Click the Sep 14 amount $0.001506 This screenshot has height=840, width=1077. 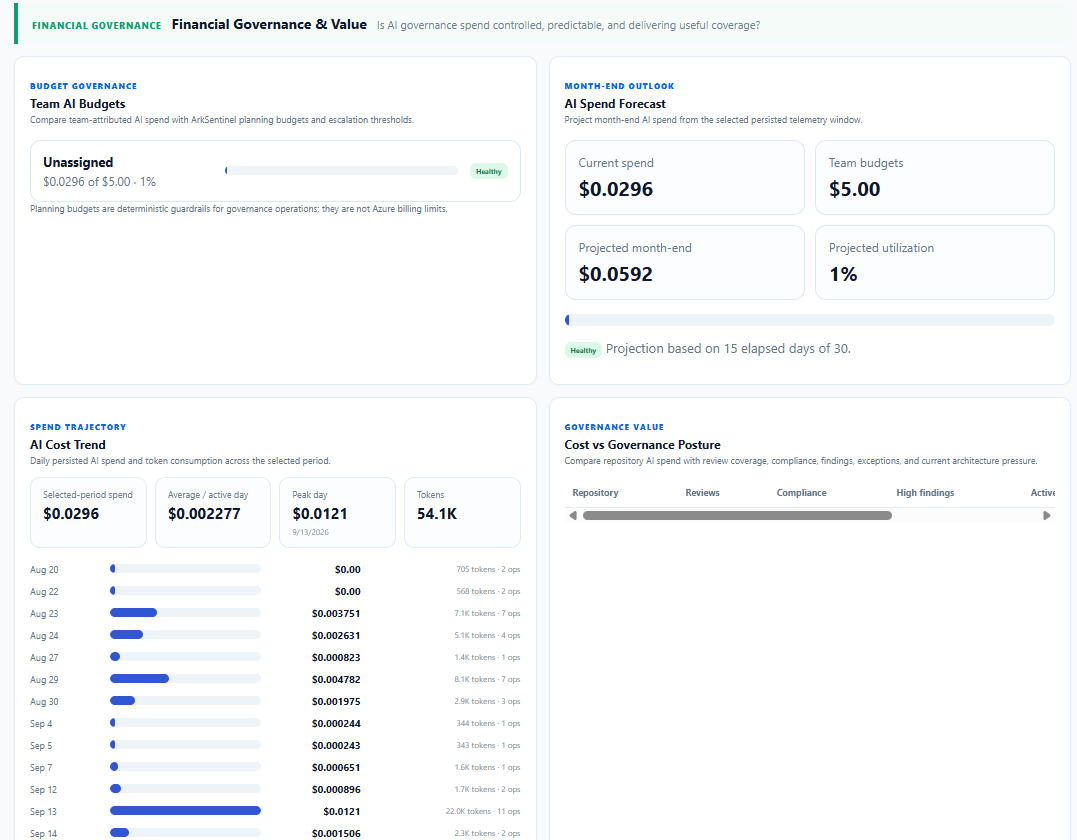pyautogui.click(x=336, y=833)
